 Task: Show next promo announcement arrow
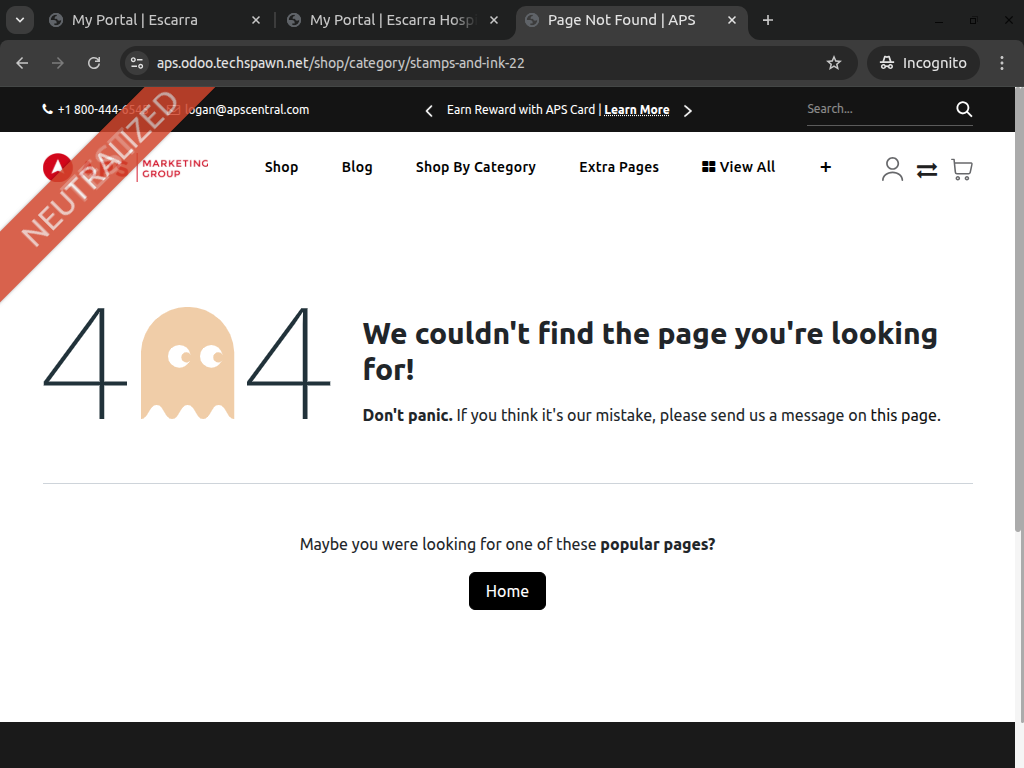tap(687, 110)
